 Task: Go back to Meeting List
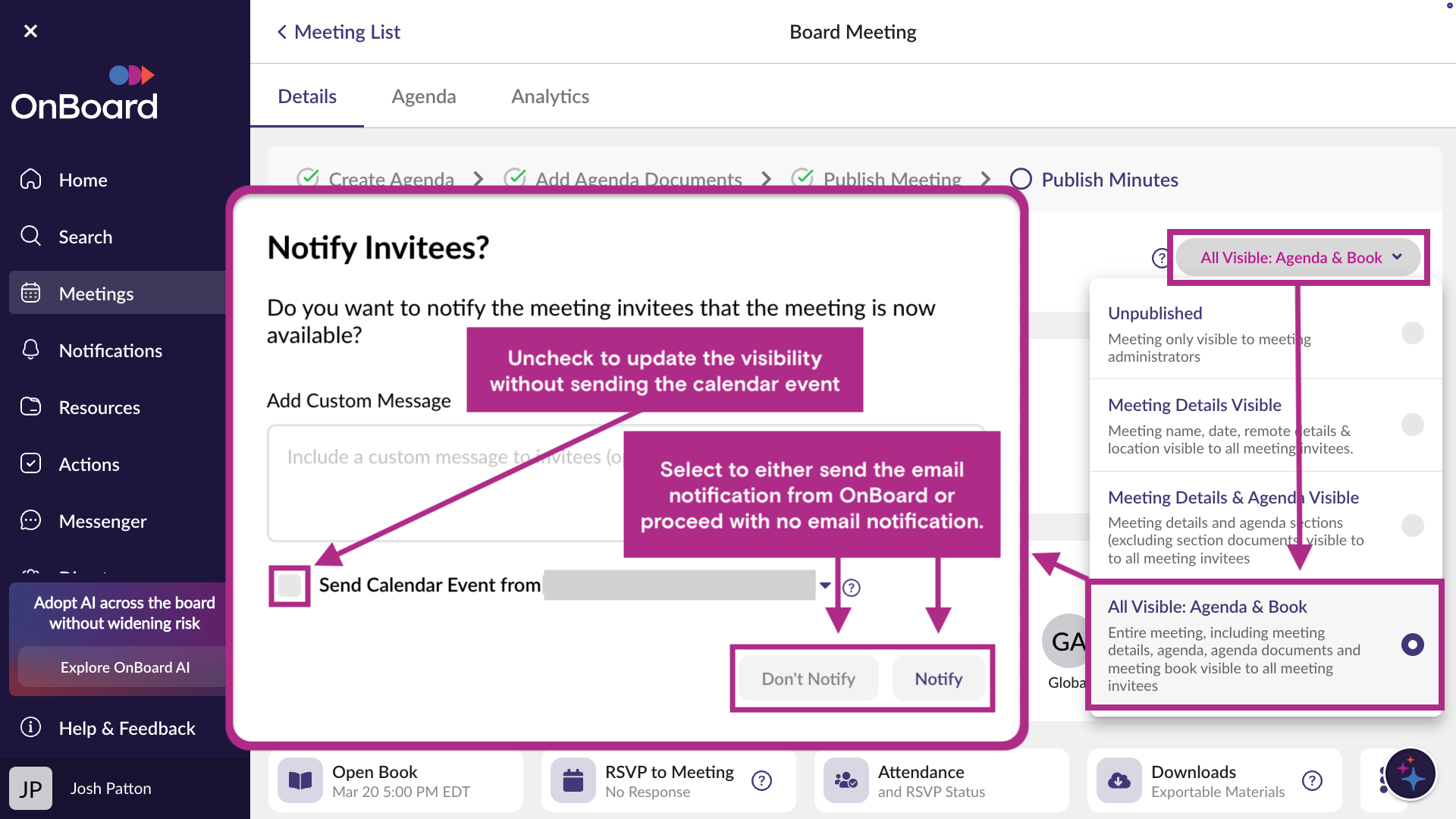[339, 32]
